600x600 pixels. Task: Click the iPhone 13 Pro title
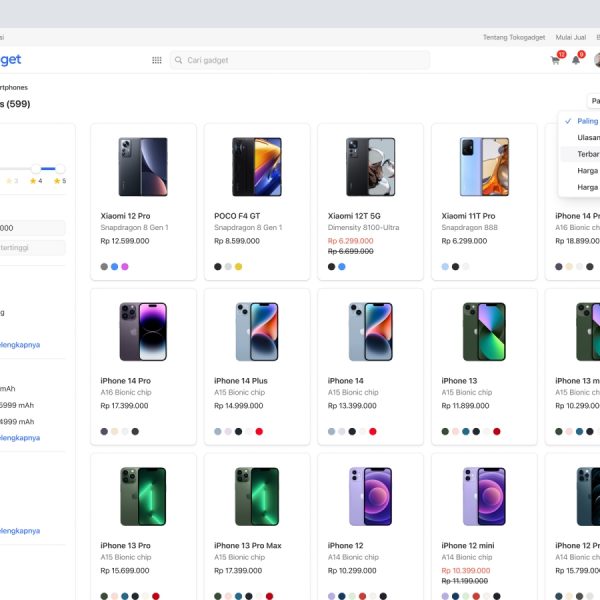point(125,546)
